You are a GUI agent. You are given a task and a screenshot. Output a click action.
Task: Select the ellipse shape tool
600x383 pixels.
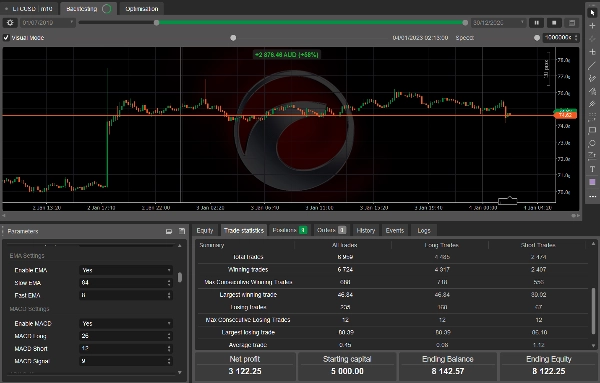592,143
